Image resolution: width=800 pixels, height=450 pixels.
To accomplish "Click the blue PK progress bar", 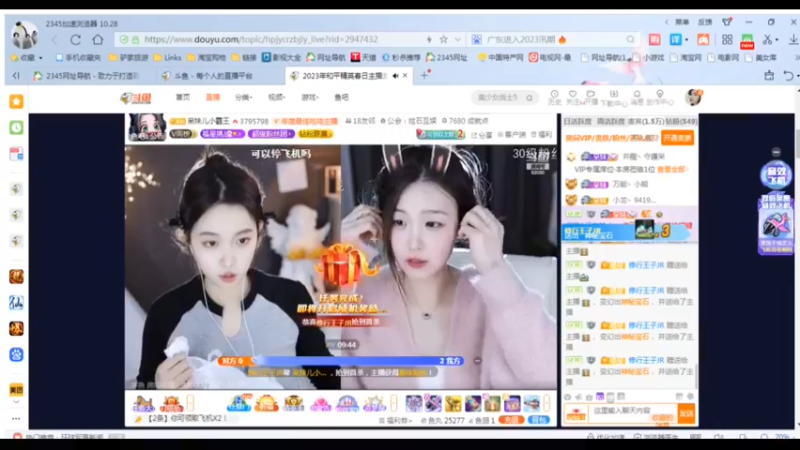I will tap(342, 361).
